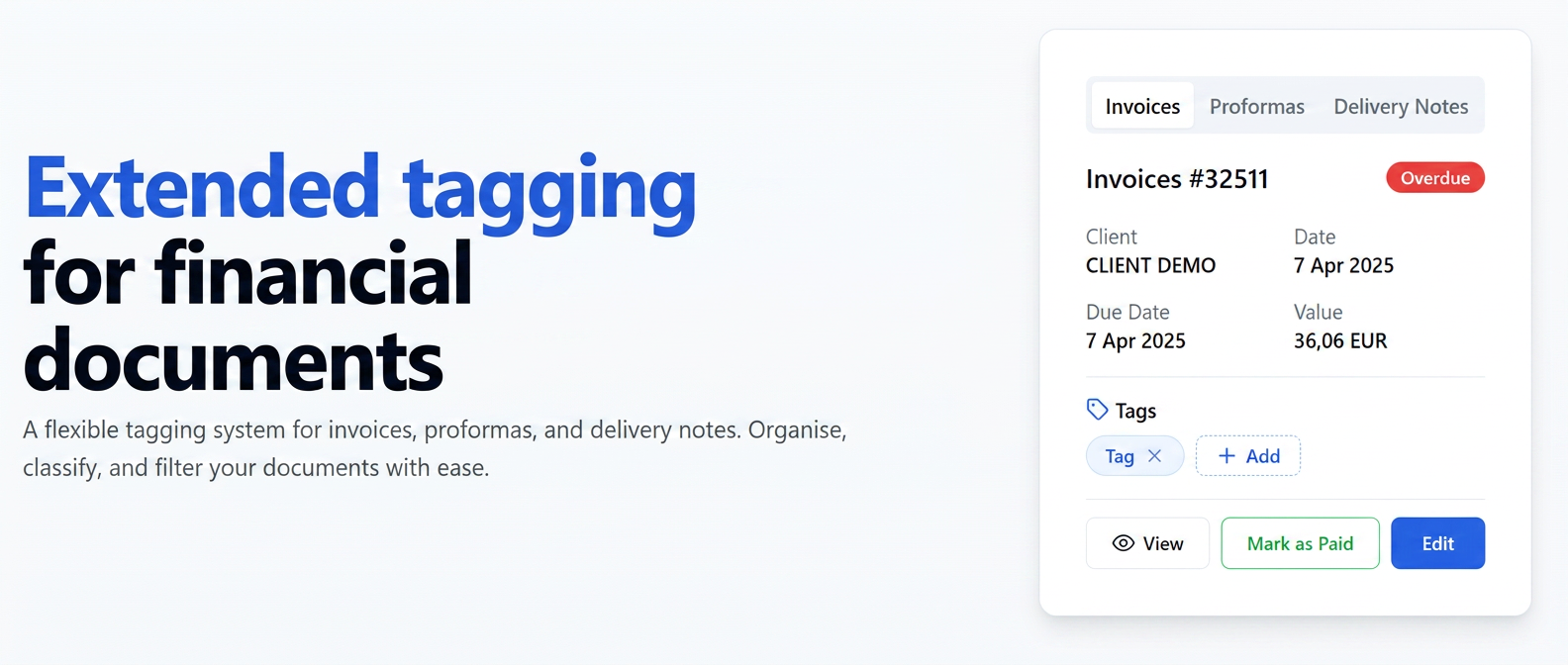
Task: Click the Due Date 7 Apr 2025
Action: 1135,340
